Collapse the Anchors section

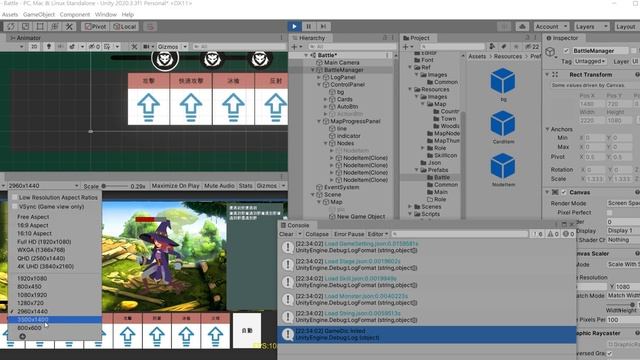click(547, 129)
